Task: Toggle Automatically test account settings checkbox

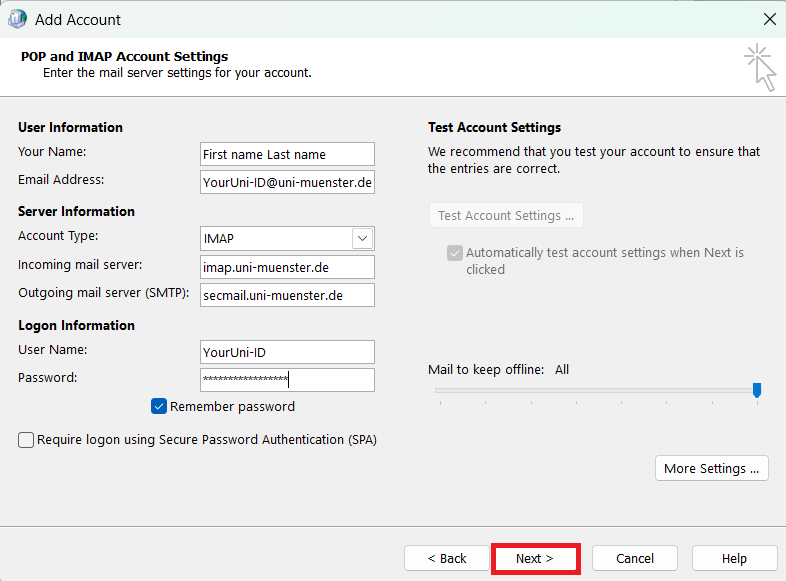Action: tap(455, 253)
